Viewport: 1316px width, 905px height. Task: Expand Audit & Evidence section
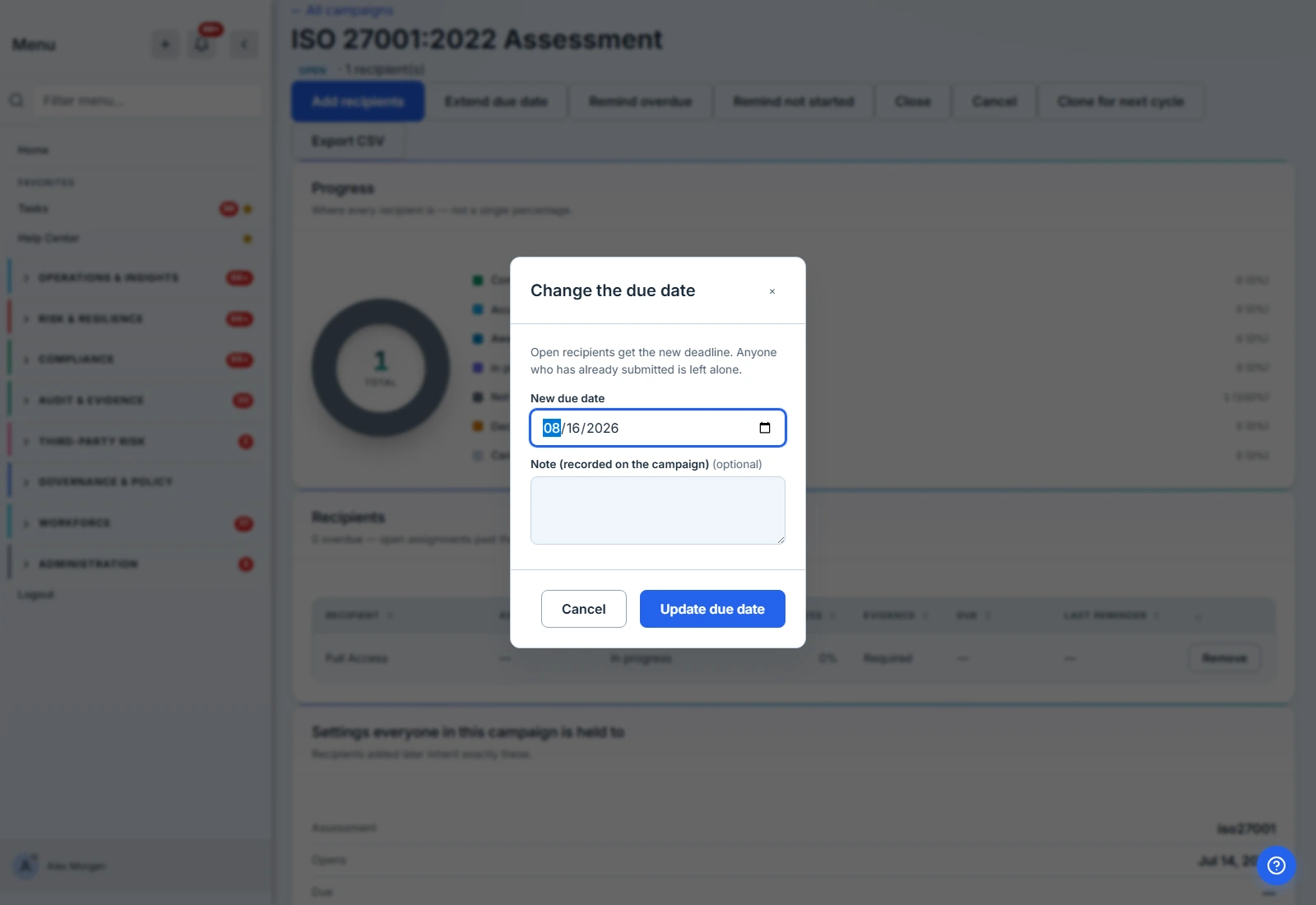136,400
